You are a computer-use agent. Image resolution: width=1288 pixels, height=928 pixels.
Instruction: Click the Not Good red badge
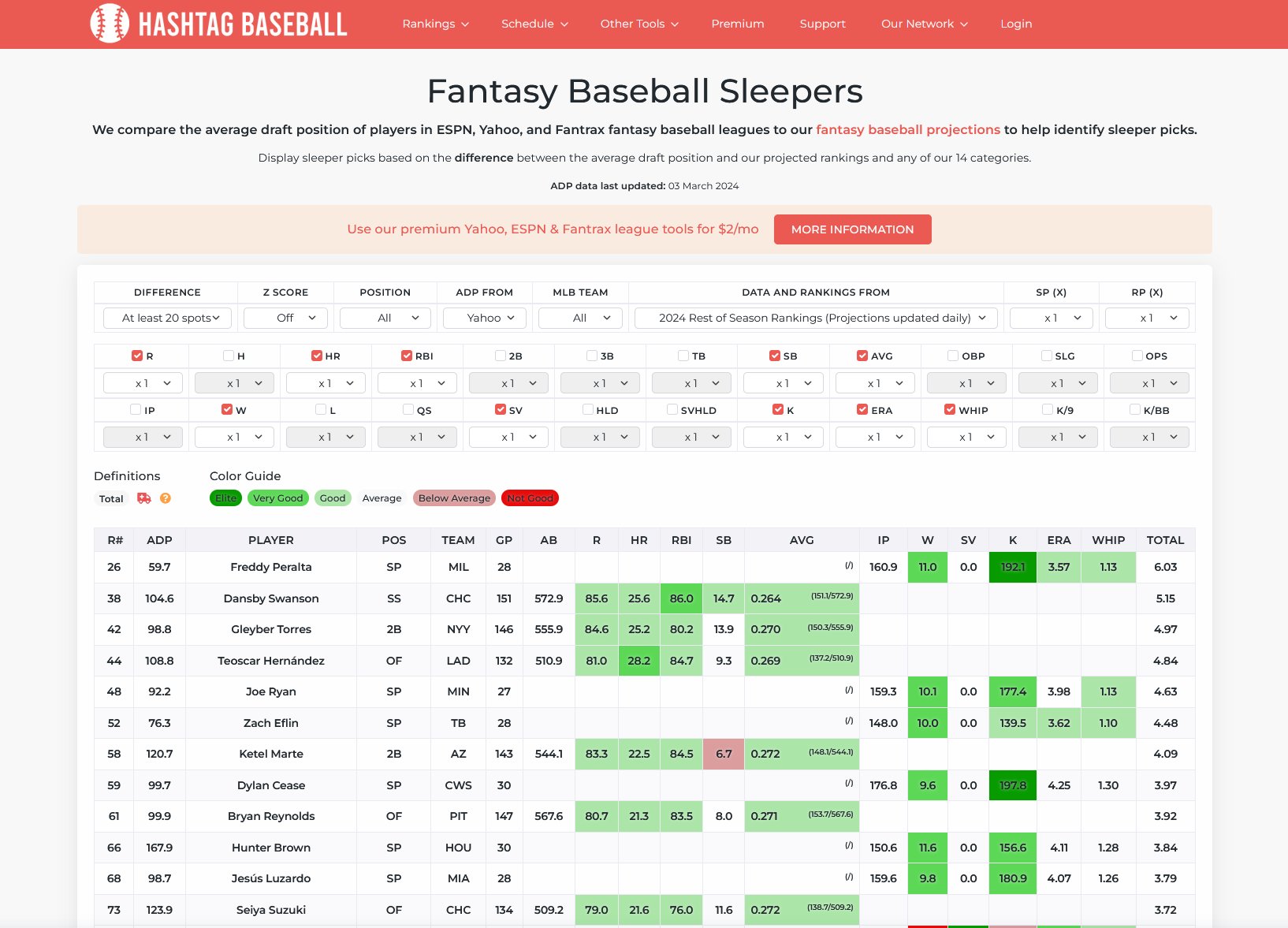530,498
